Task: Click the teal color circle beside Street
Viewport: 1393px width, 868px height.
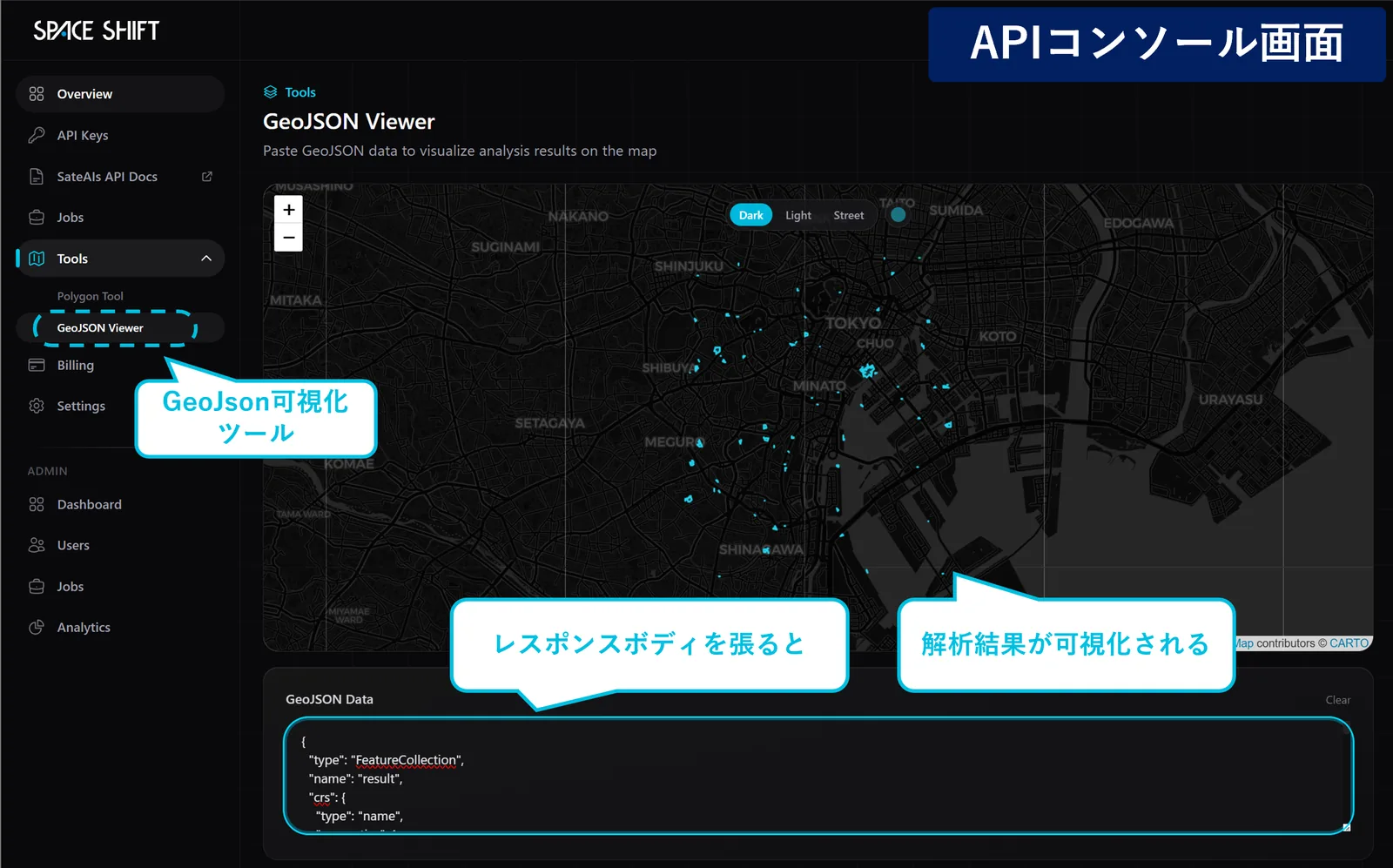Action: [898, 214]
